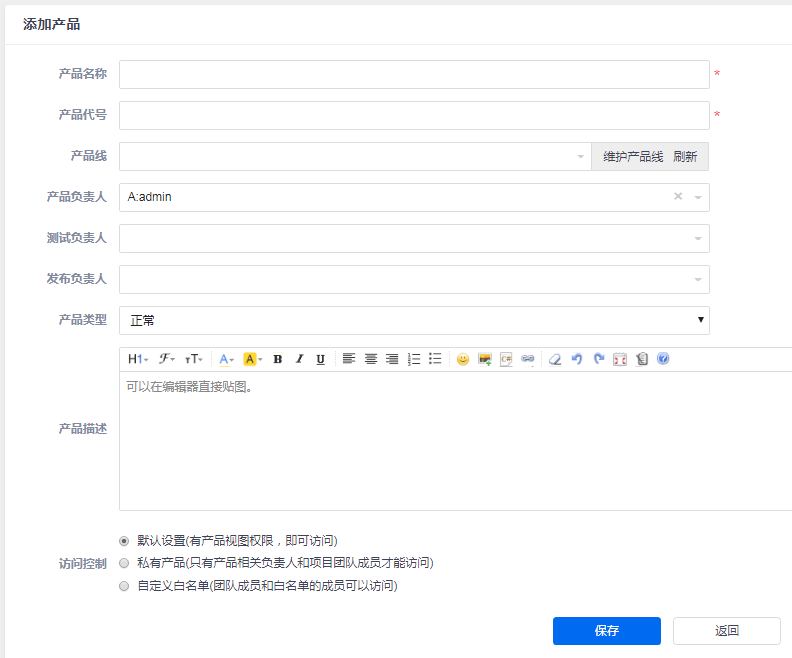Clear the A:admin product owner selection

click(678, 196)
